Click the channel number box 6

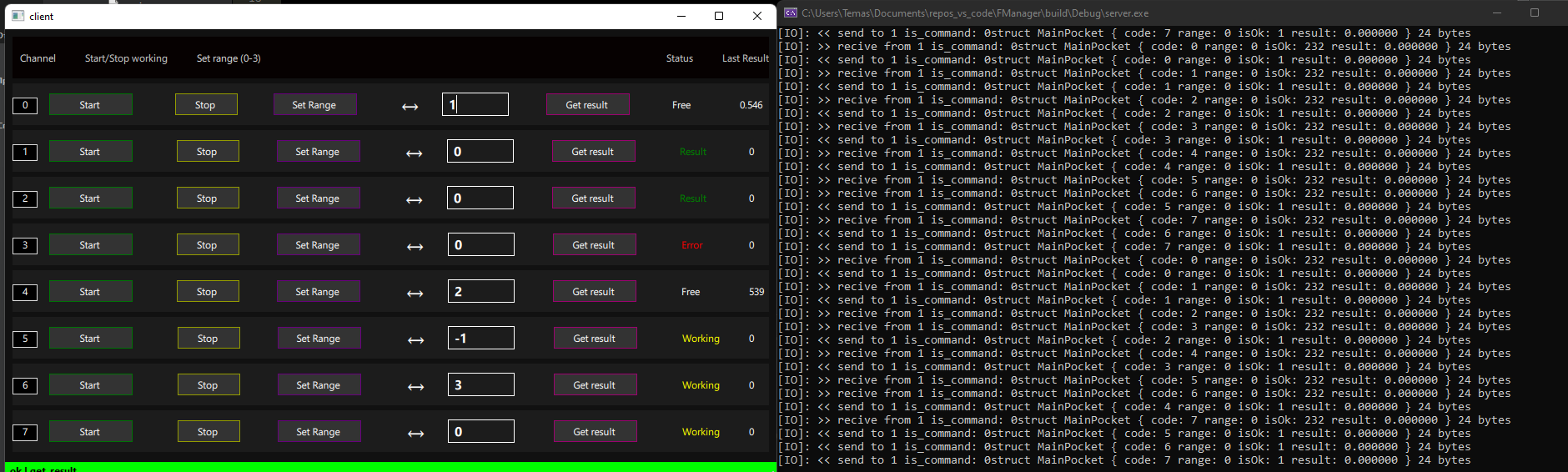(x=25, y=385)
